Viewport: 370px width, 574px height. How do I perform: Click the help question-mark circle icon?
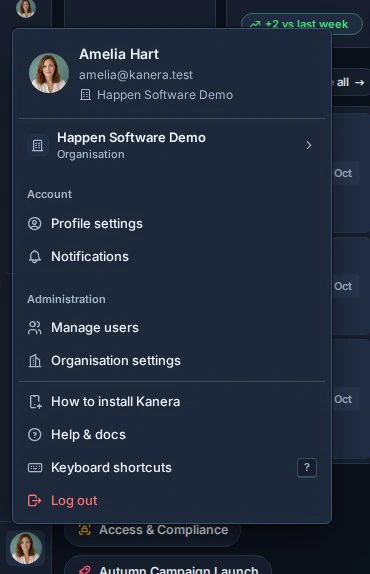pos(35,435)
